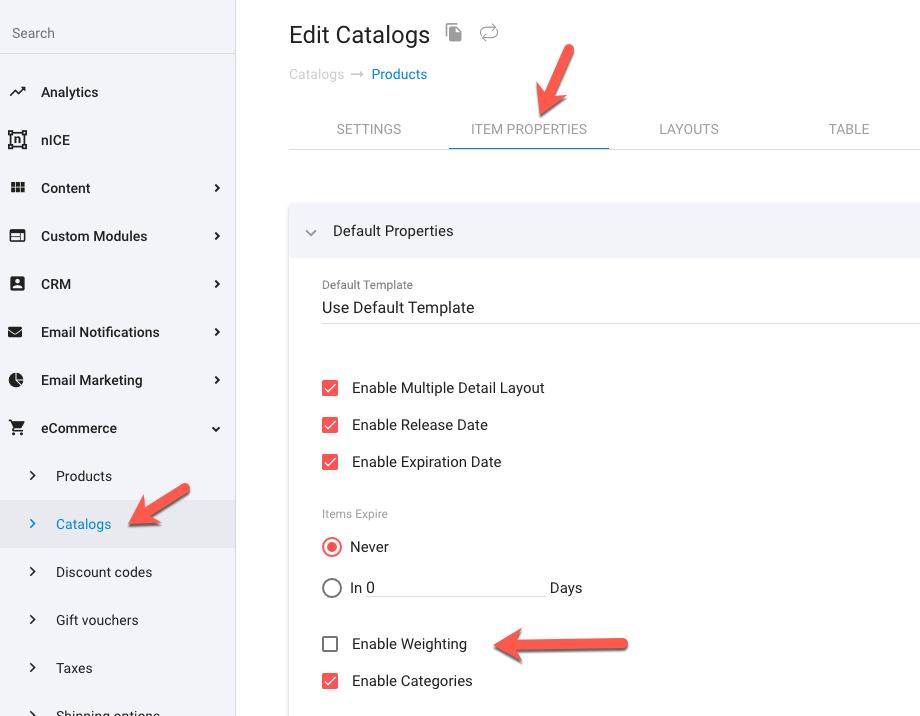
Task: Select the Item Properties tab
Action: [529, 129]
